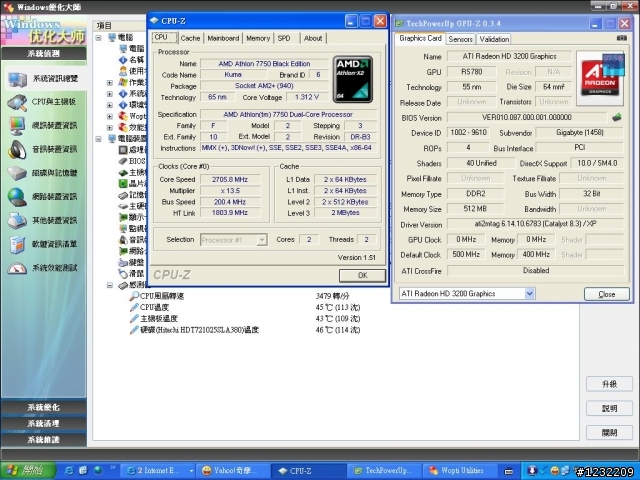640x480 pixels.
Task: Click the GPU name field ATI Radeon HD 3200
Action: (509, 56)
